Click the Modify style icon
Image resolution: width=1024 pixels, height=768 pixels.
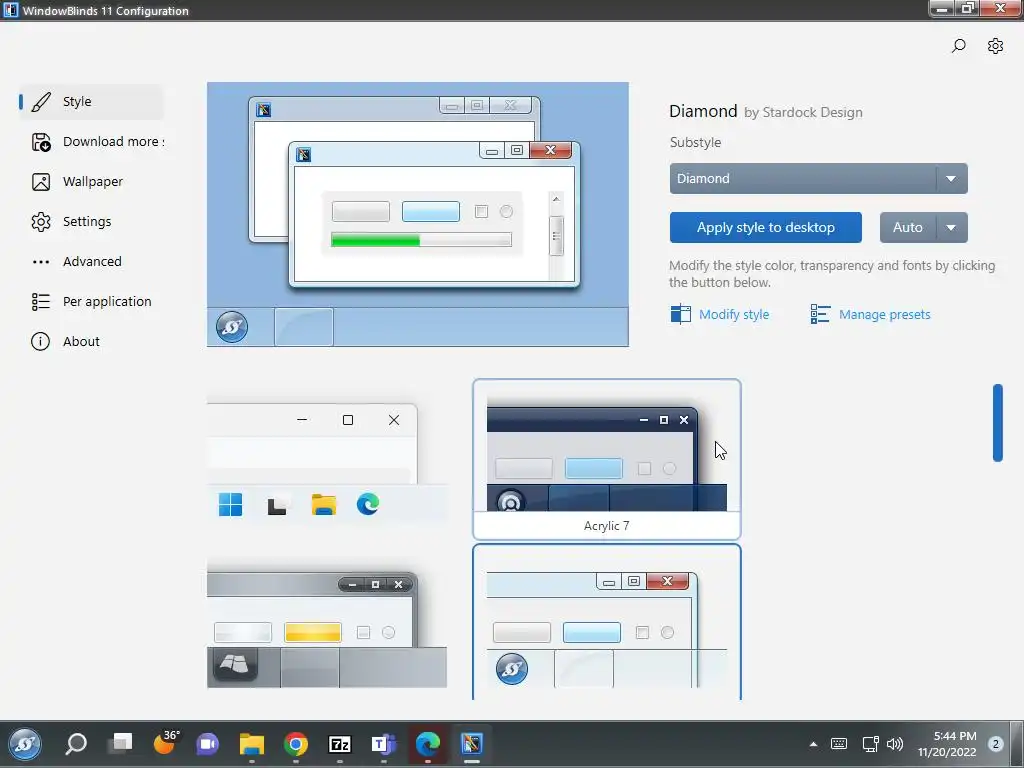680,314
